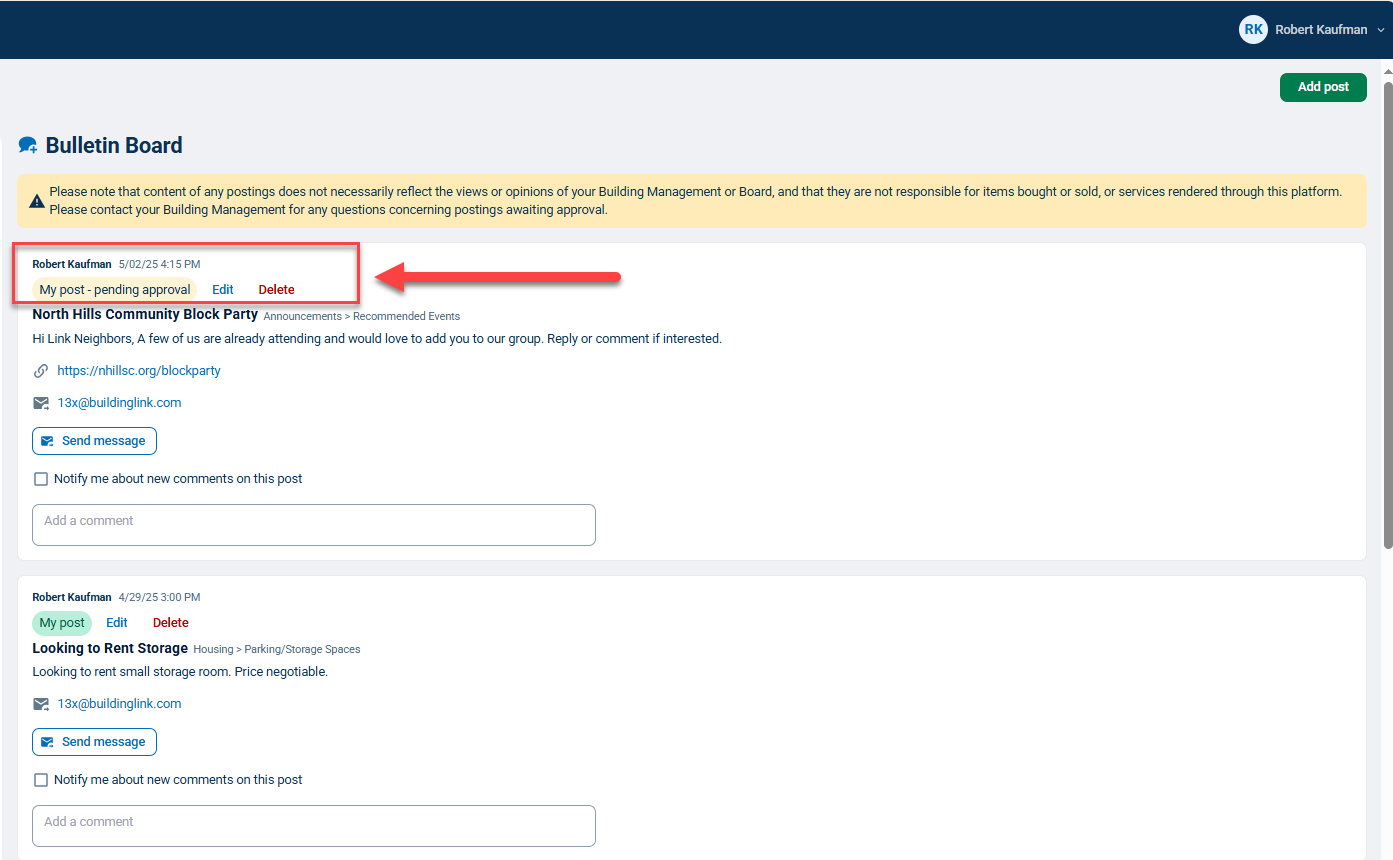This screenshot has height=860, width=1393.
Task: Edit the Looking to Rent Storage post
Action: 117,623
